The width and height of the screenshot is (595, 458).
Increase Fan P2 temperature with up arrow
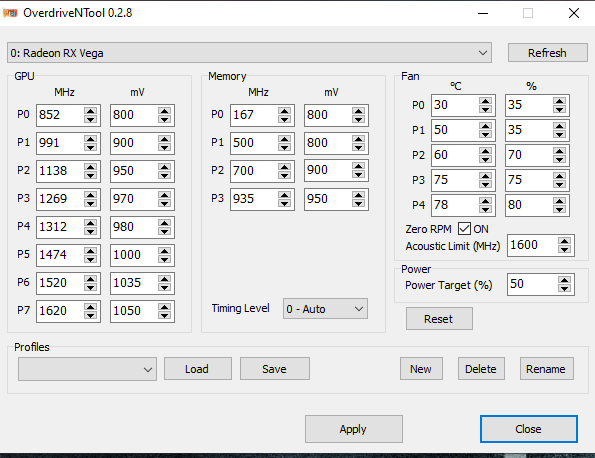[x=485, y=151]
